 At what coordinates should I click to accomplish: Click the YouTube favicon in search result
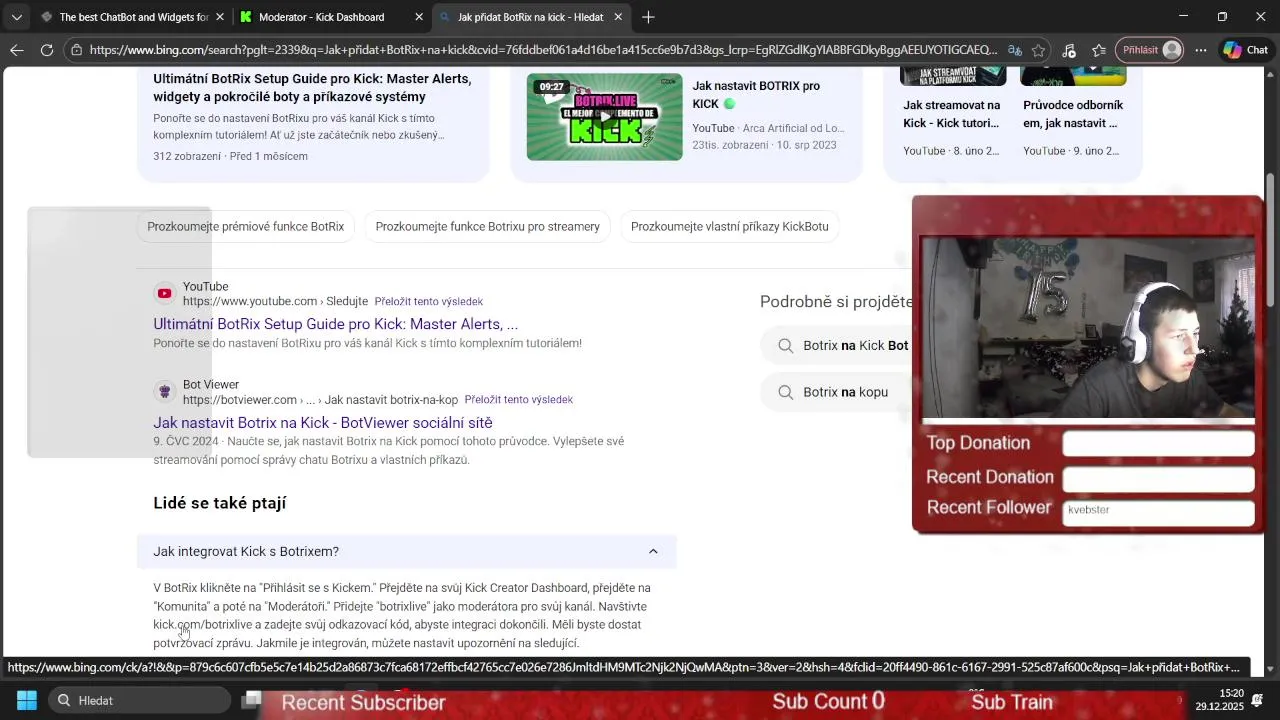tap(165, 293)
